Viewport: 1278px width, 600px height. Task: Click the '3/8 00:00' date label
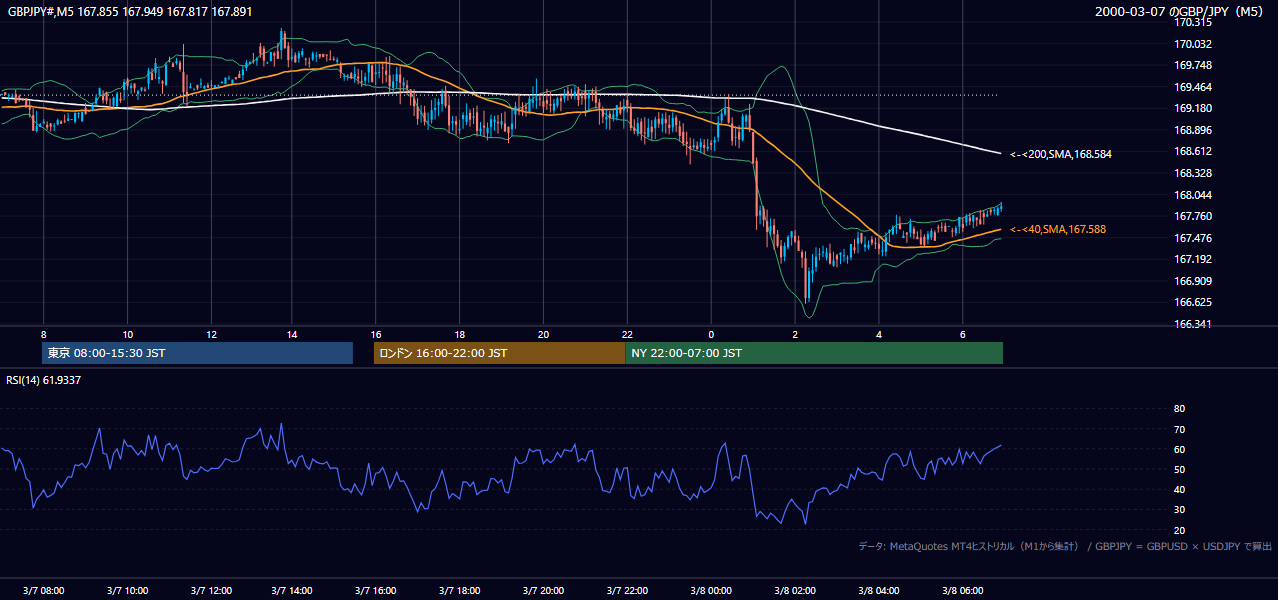tap(711, 591)
